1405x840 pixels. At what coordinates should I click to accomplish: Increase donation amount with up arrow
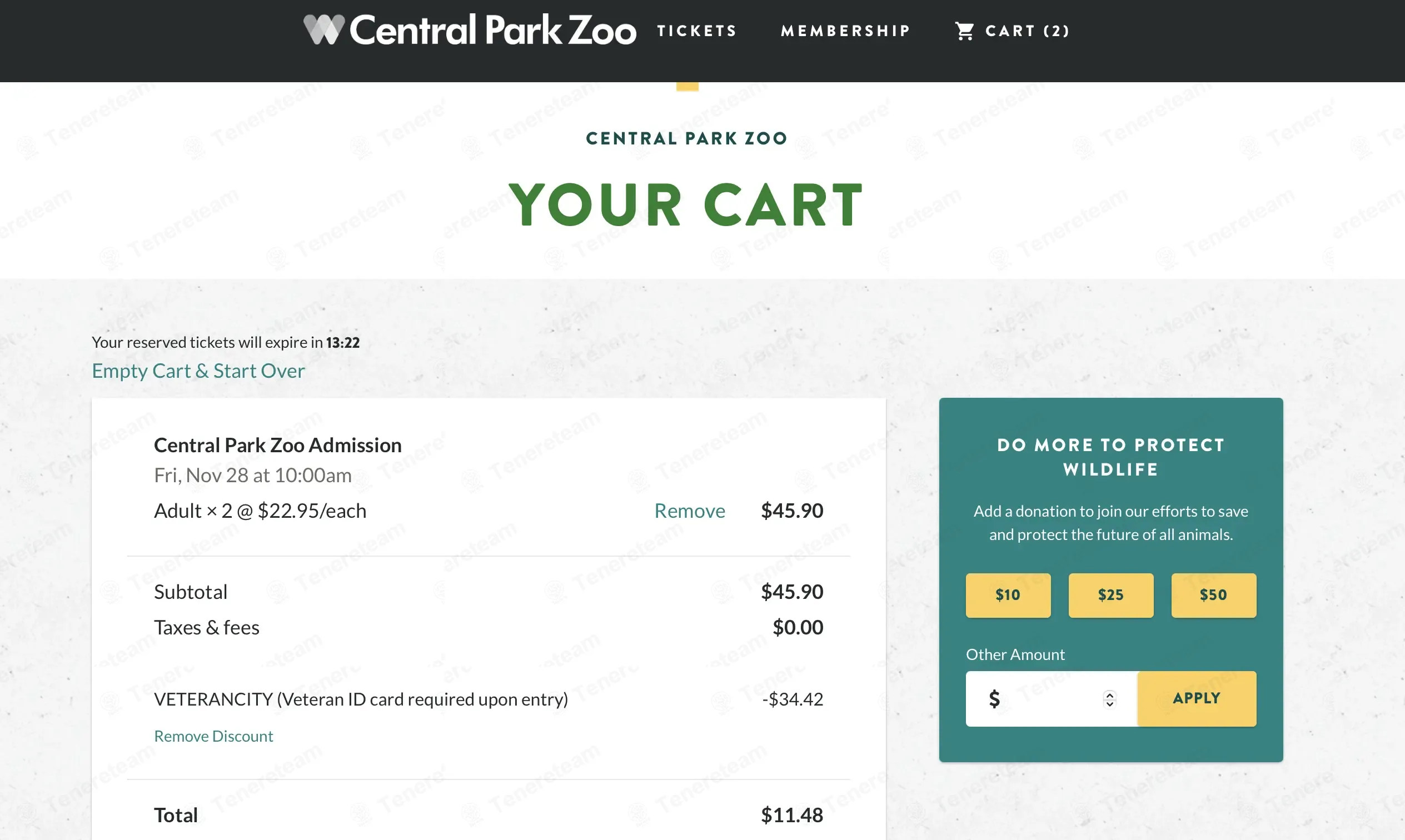(x=1109, y=694)
